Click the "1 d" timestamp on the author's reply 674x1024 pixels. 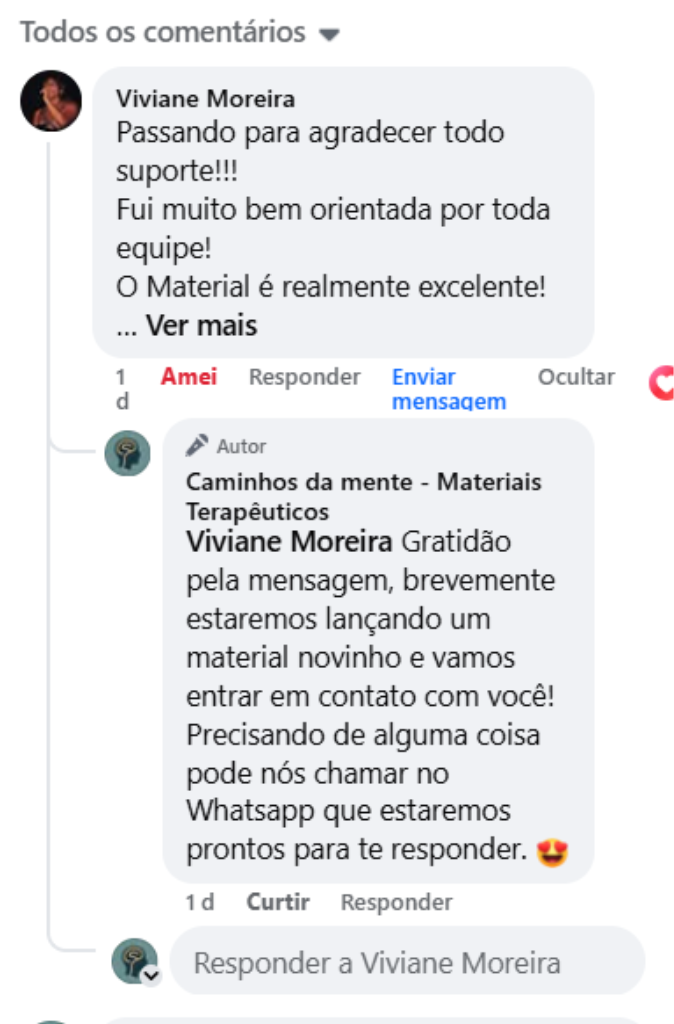point(200,902)
